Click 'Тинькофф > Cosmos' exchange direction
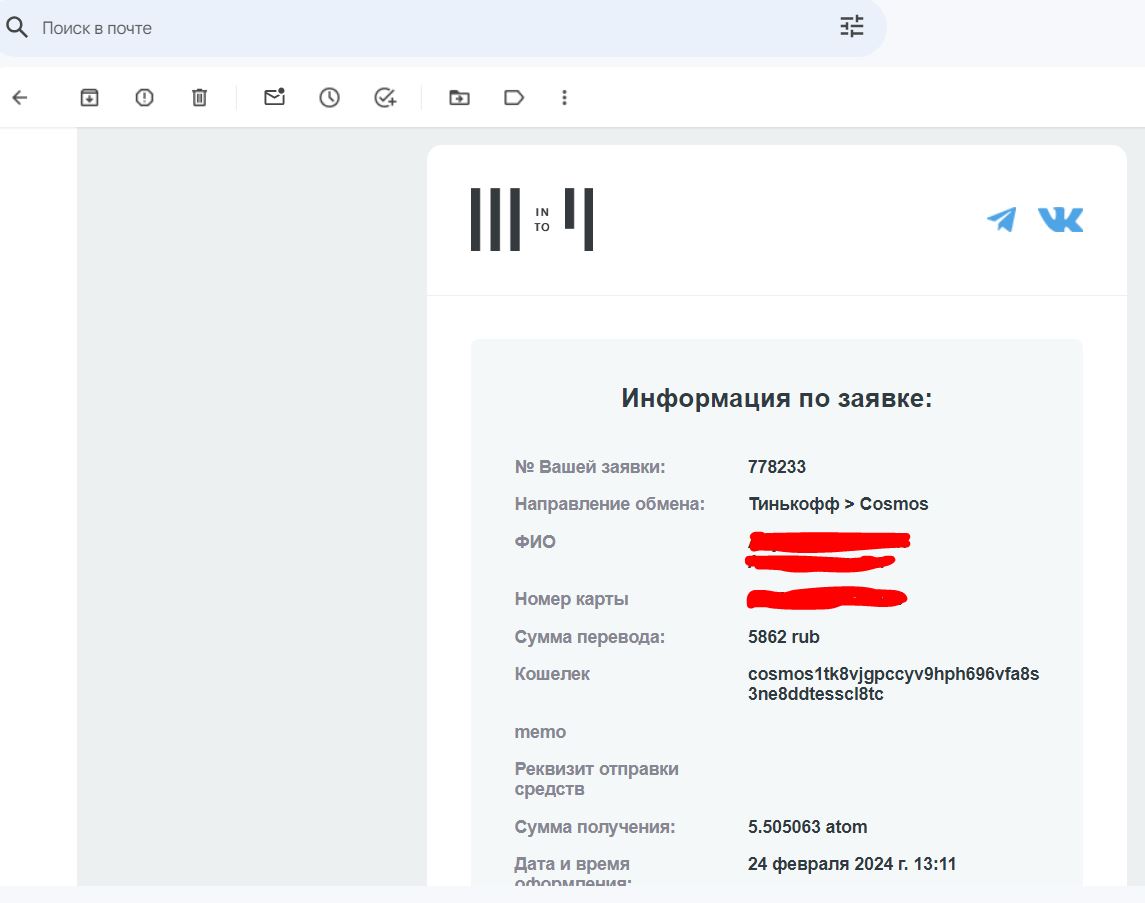 838,504
